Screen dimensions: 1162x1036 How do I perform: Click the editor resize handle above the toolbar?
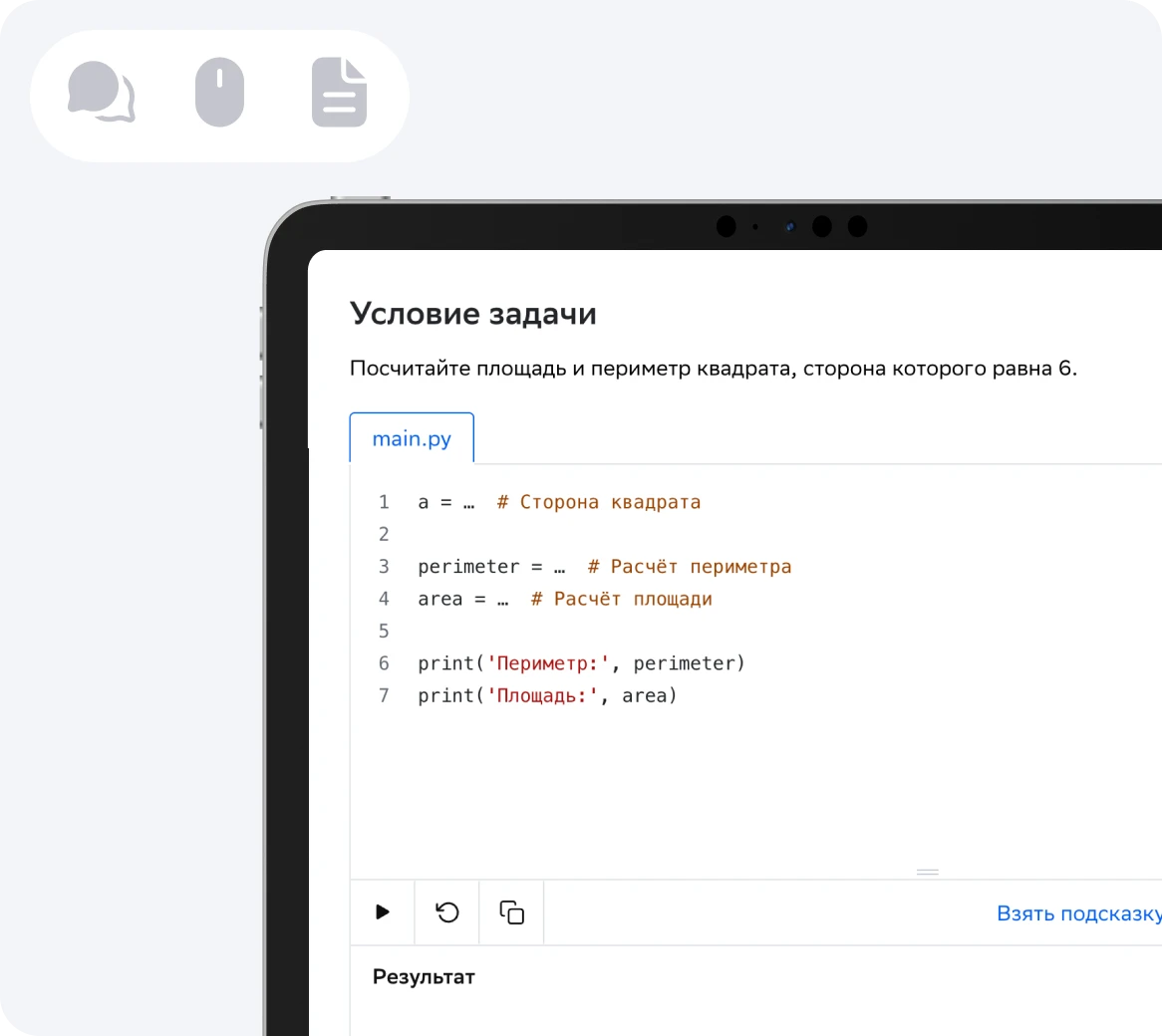coord(927,872)
